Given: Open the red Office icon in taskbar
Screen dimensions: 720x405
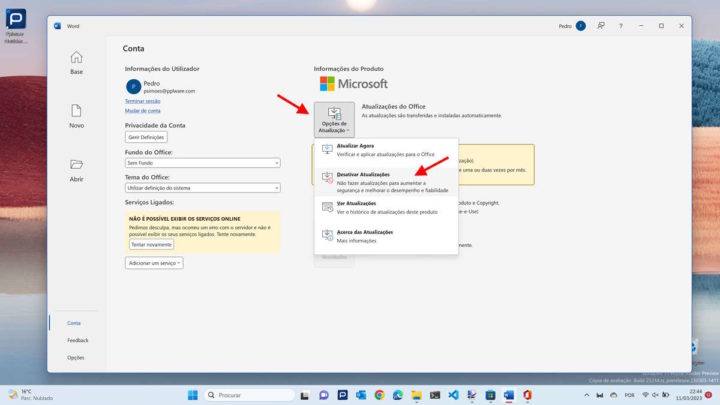Looking at the screenshot, I should click(x=527, y=395).
